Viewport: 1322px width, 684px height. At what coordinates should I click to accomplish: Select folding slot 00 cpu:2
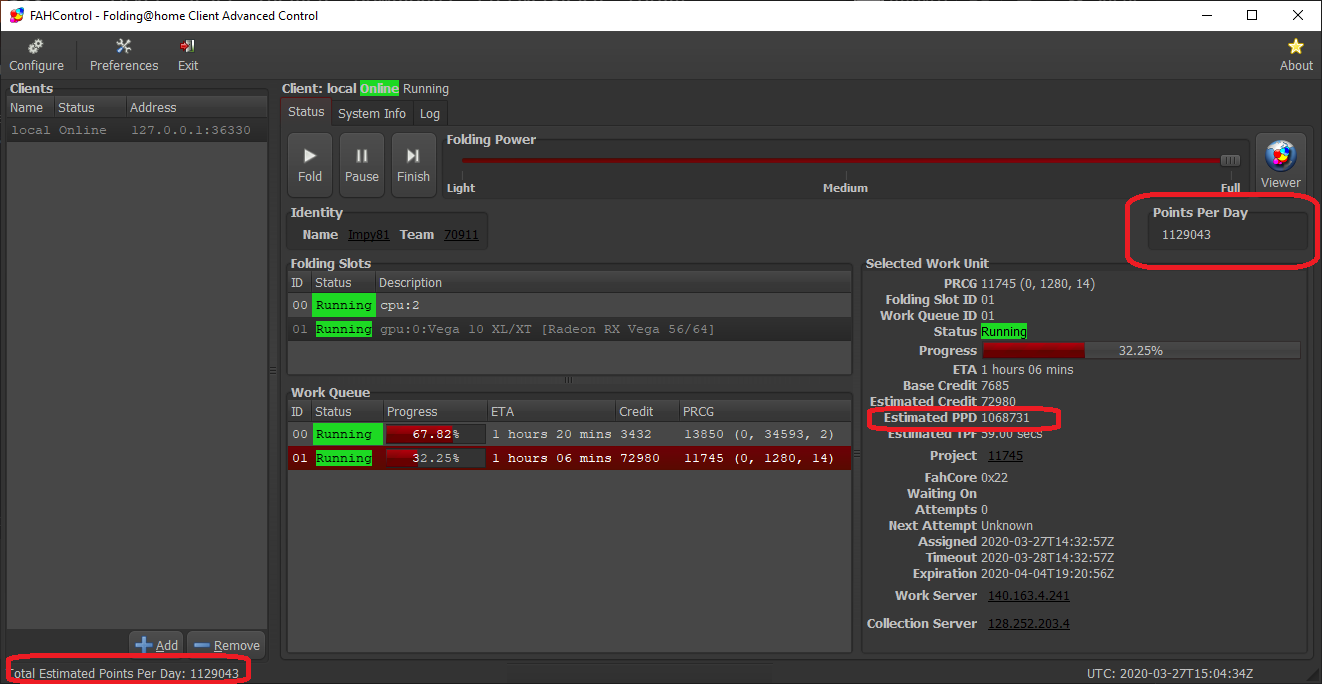pyautogui.click(x=570, y=305)
